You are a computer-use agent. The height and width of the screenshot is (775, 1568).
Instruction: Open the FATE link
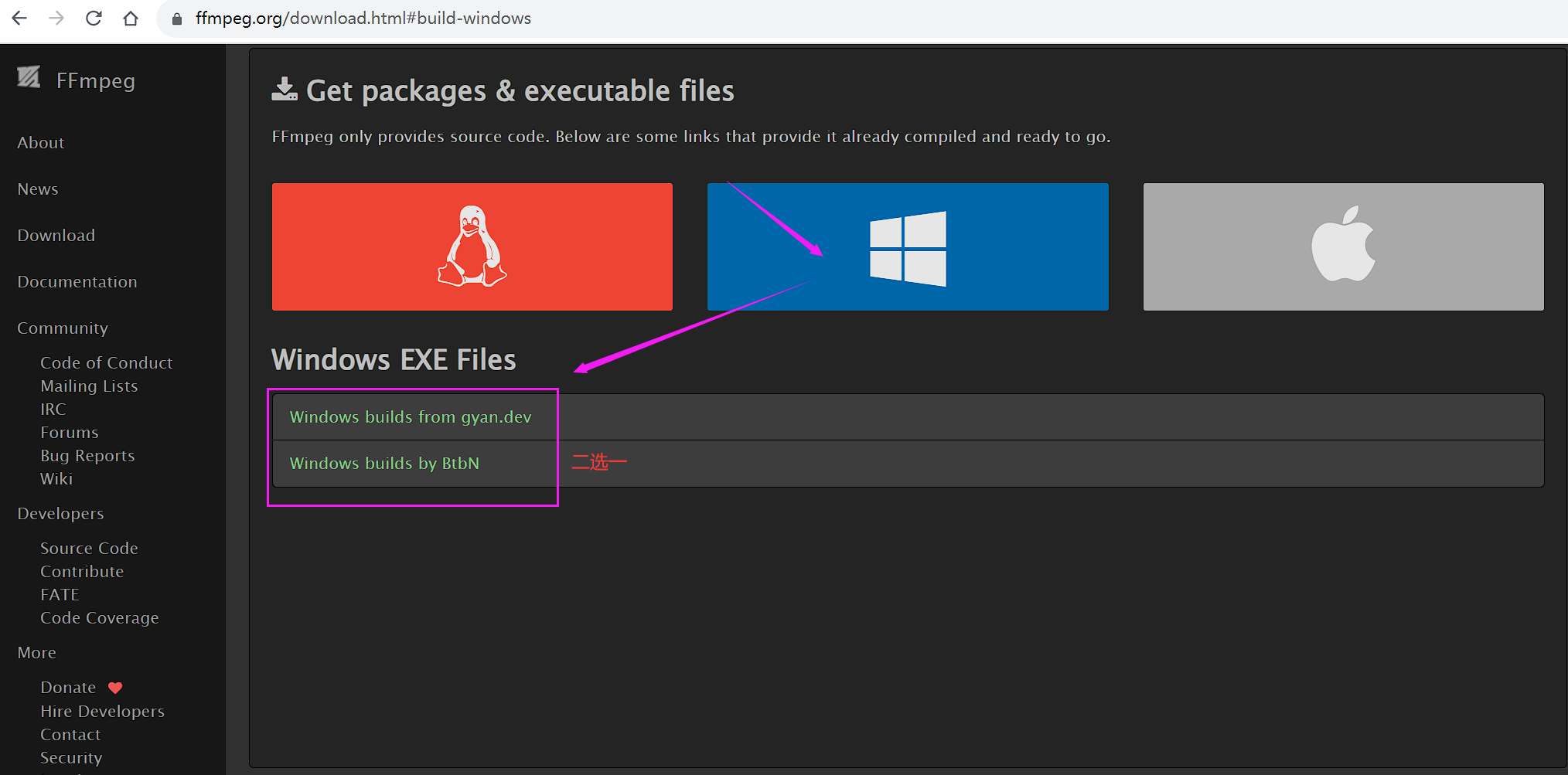point(60,595)
